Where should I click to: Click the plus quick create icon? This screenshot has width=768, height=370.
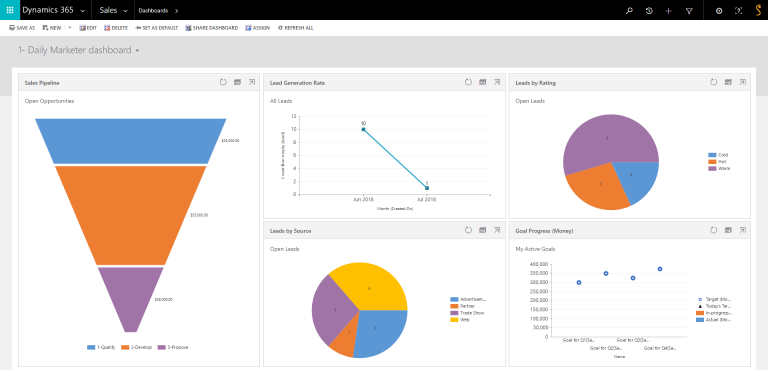pyautogui.click(x=669, y=10)
